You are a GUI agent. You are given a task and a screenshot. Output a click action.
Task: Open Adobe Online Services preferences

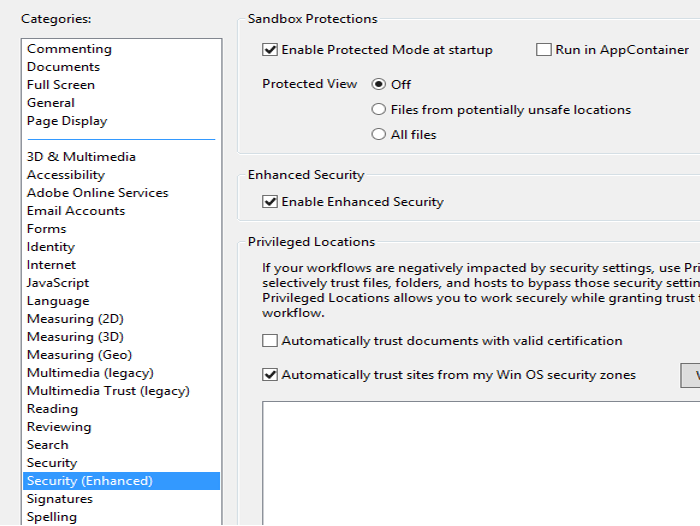pos(97,193)
